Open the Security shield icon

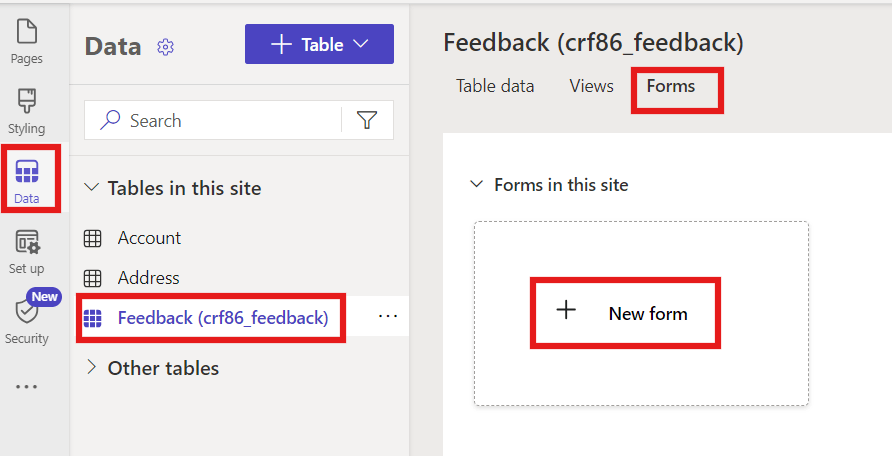pos(26,312)
